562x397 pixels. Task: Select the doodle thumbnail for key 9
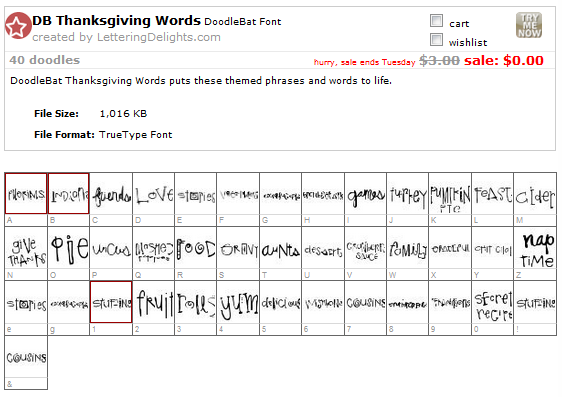450,302
